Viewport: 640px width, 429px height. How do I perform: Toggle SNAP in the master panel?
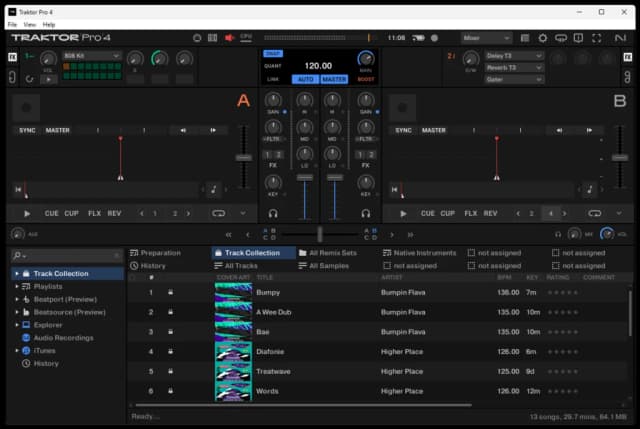click(x=273, y=53)
